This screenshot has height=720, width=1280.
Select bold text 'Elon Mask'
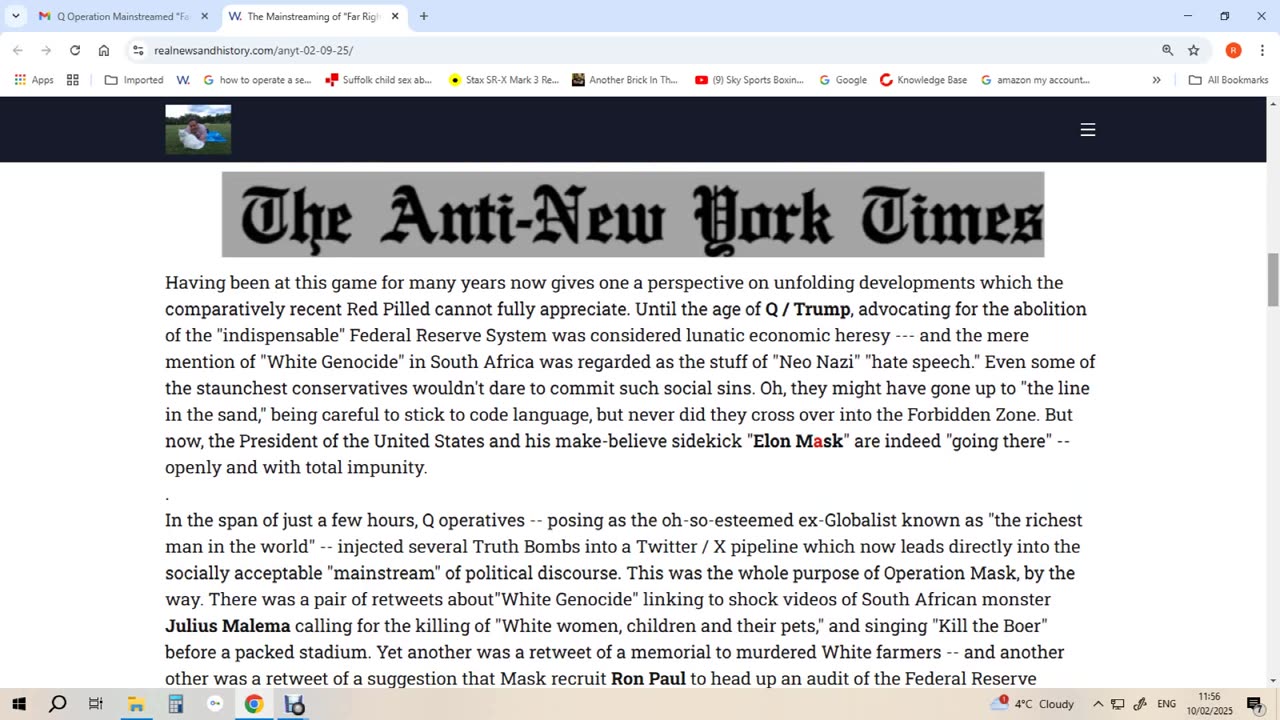798,441
